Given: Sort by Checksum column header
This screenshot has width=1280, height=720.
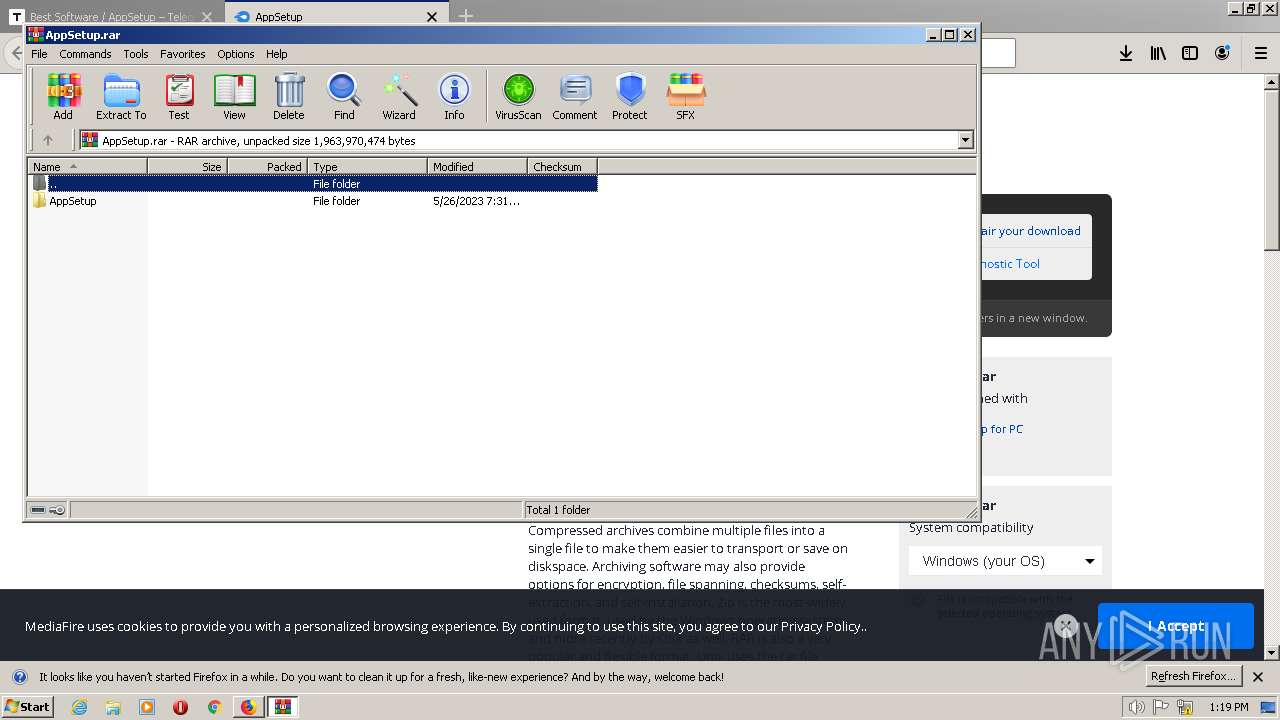Looking at the screenshot, I should click(x=562, y=167).
